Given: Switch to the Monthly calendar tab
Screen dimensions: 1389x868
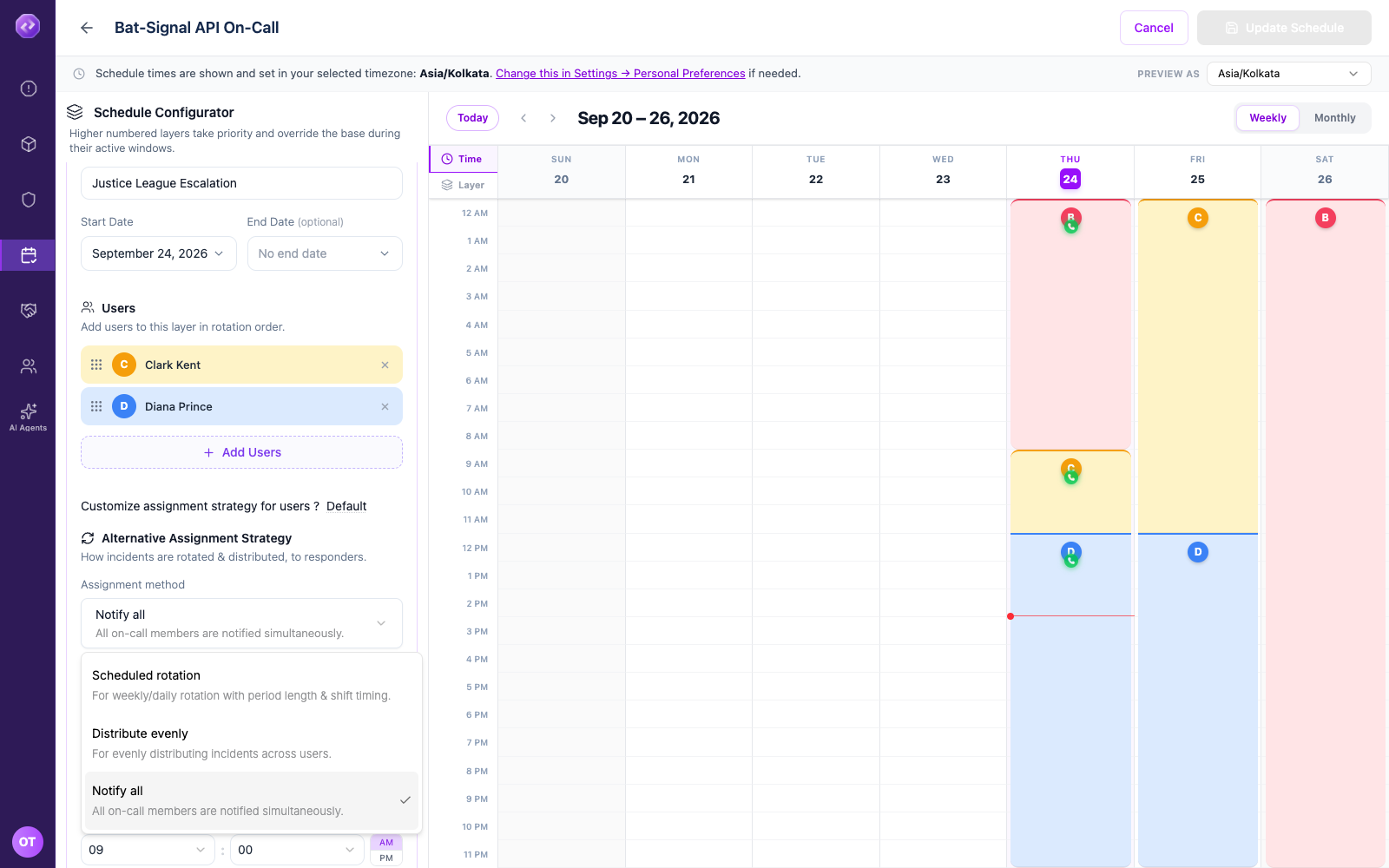Looking at the screenshot, I should [1334, 118].
